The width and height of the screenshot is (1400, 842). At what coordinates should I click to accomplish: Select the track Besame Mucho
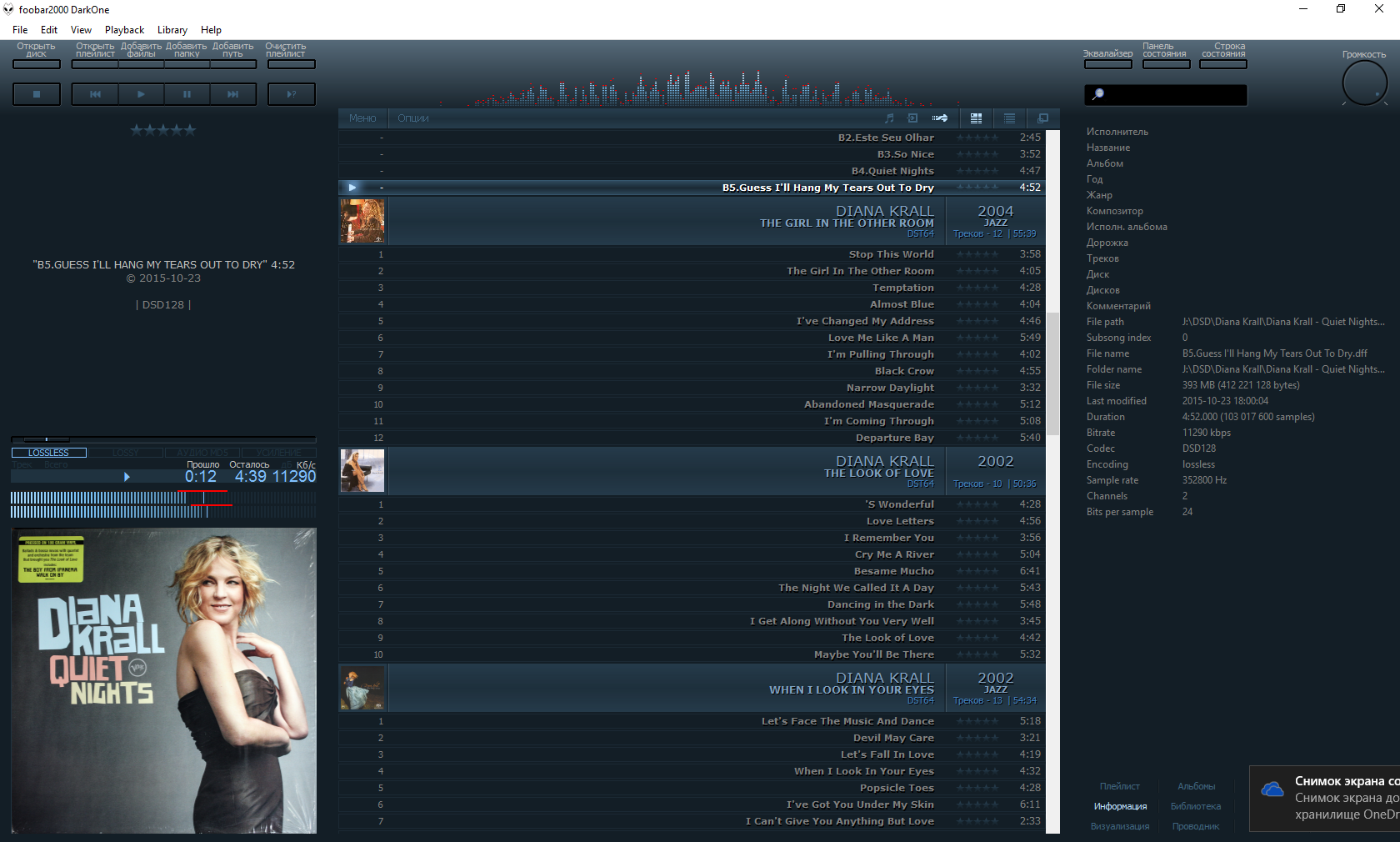[692, 571]
